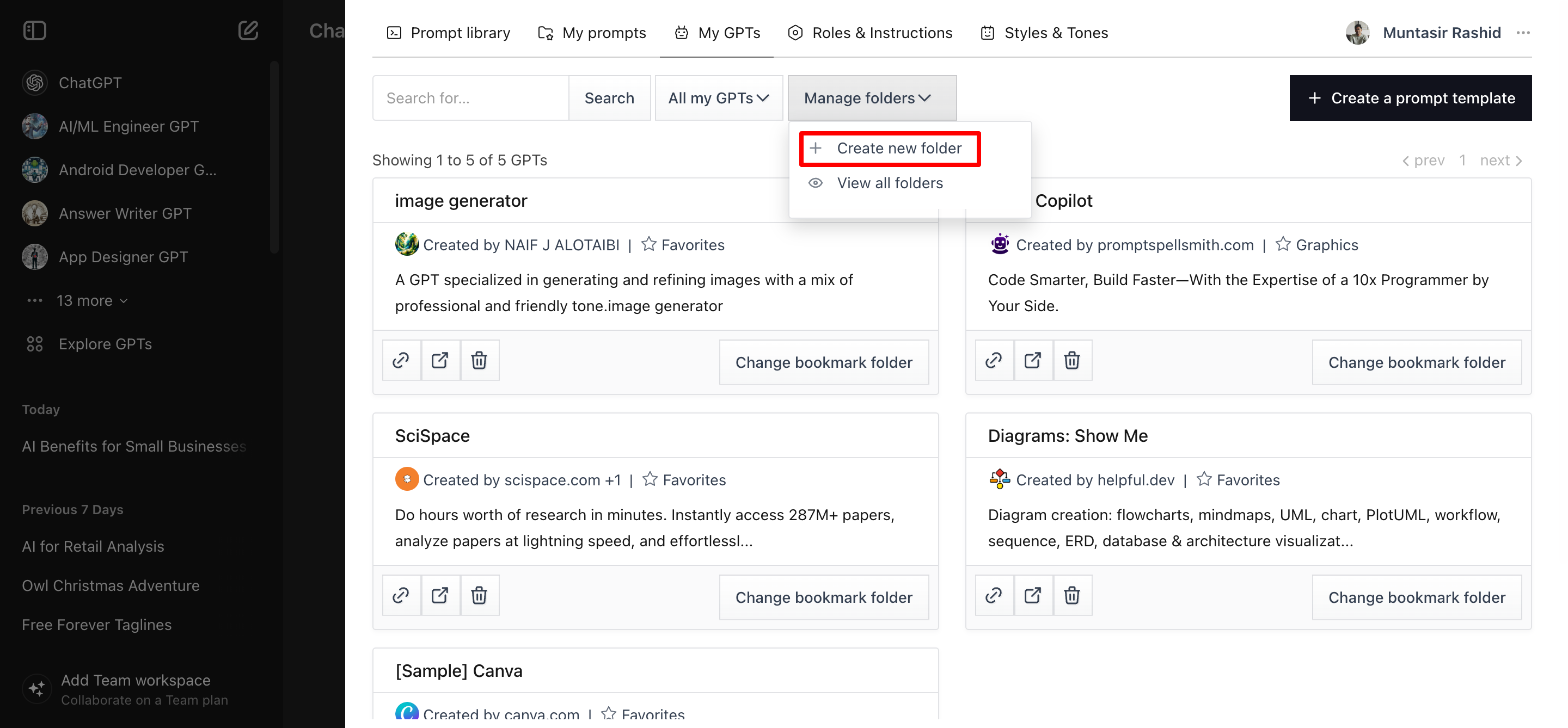
Task: Open external link icon on Copilot card
Action: pyautogui.click(x=1032, y=361)
